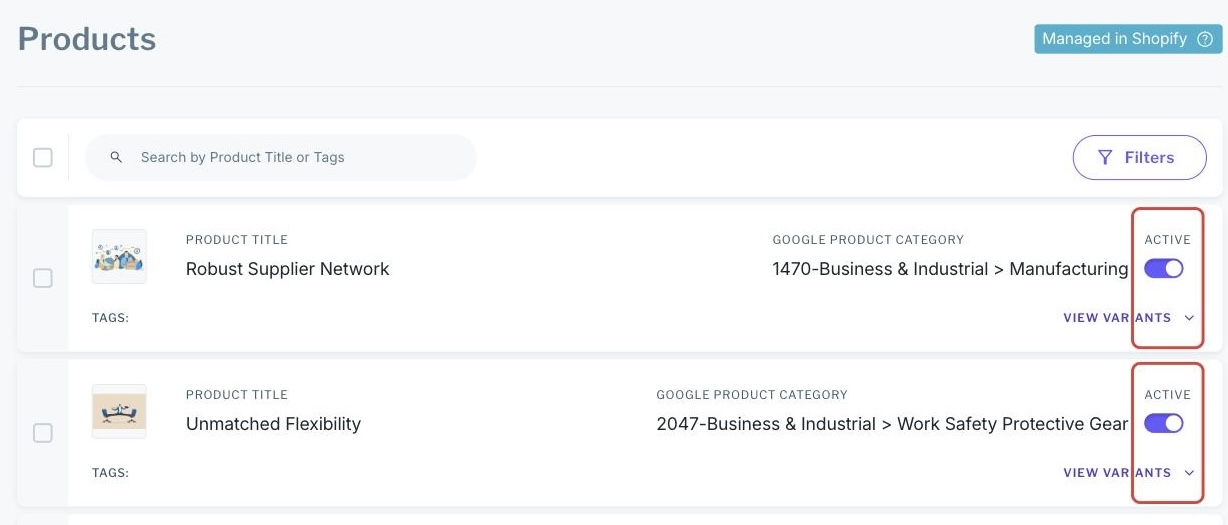1228x525 pixels.
Task: Click the funnel filter icon
Action: [1105, 158]
